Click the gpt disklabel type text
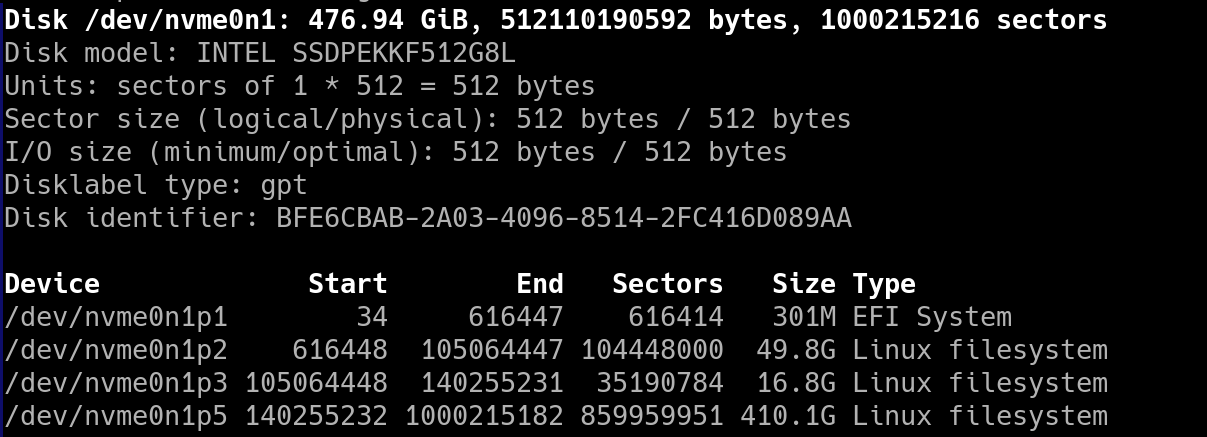This screenshot has height=437, width=1207. coord(283,186)
